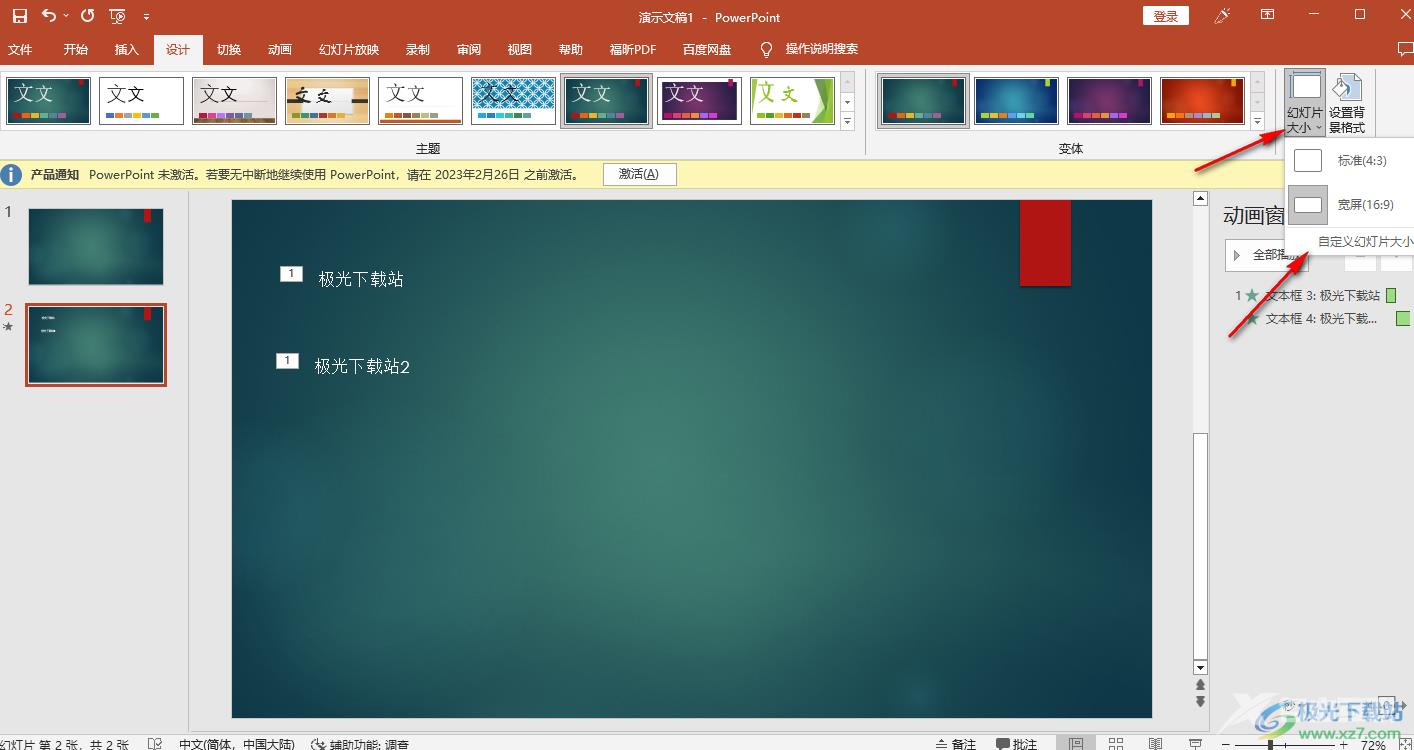Open the comments speech-bubble icon at ribbon right
1414x750 pixels.
pos(1405,49)
